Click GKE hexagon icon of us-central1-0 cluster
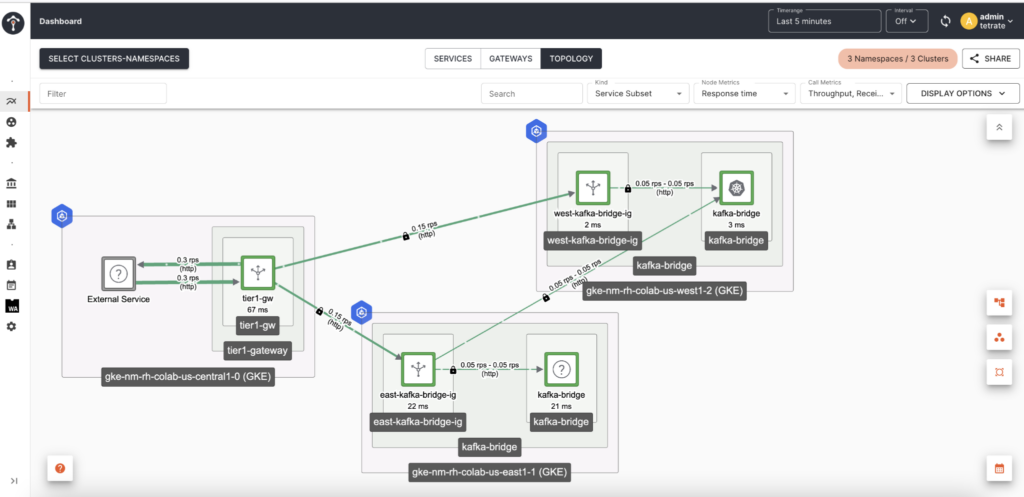Viewport: 1024px width, 497px height. coord(62,217)
